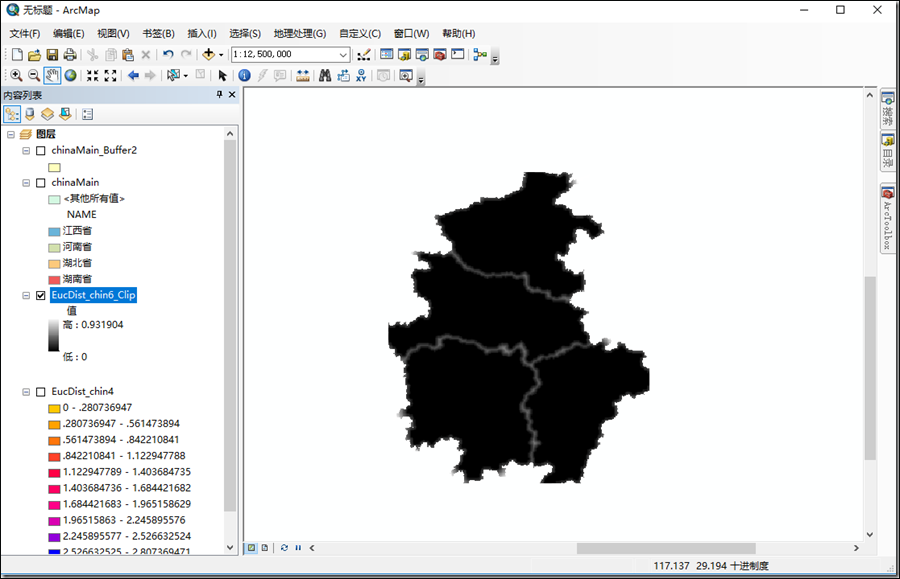Collapse the chinaMain layer tree node

tap(26, 183)
